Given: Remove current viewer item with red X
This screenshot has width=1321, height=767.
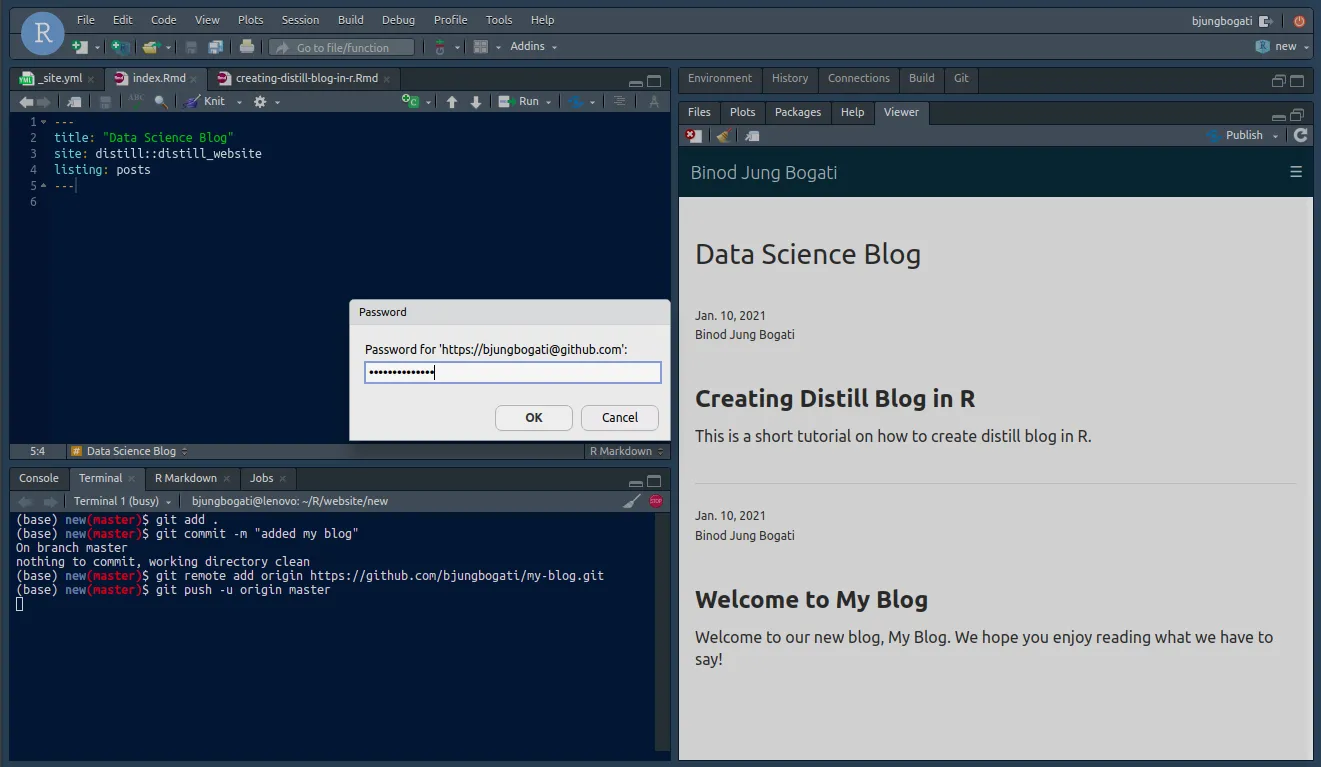Looking at the screenshot, I should pos(693,136).
